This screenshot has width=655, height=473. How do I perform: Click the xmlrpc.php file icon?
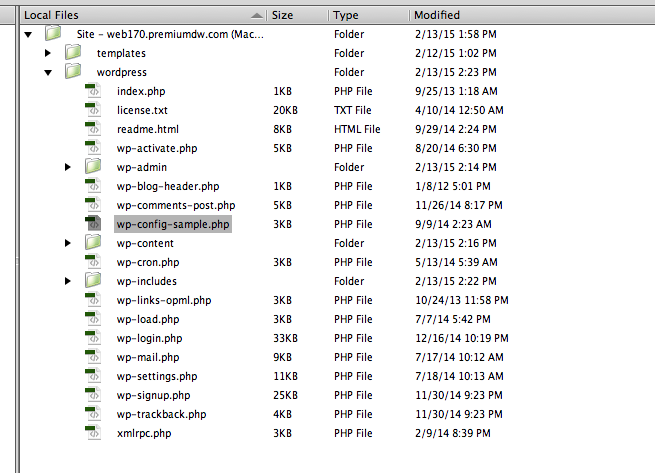coord(93,432)
